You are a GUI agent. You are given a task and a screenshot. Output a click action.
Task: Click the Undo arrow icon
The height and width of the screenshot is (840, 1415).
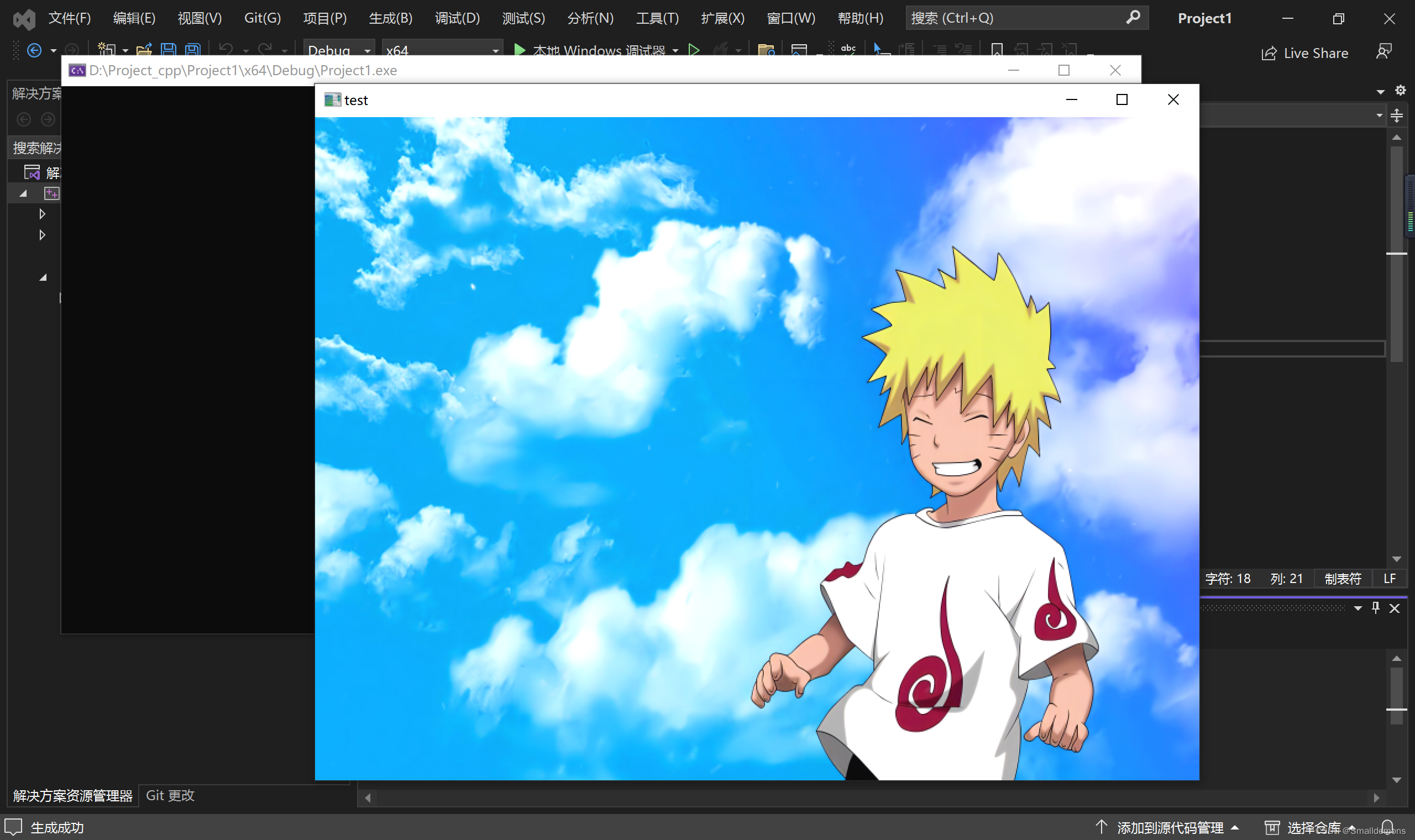coord(226,50)
